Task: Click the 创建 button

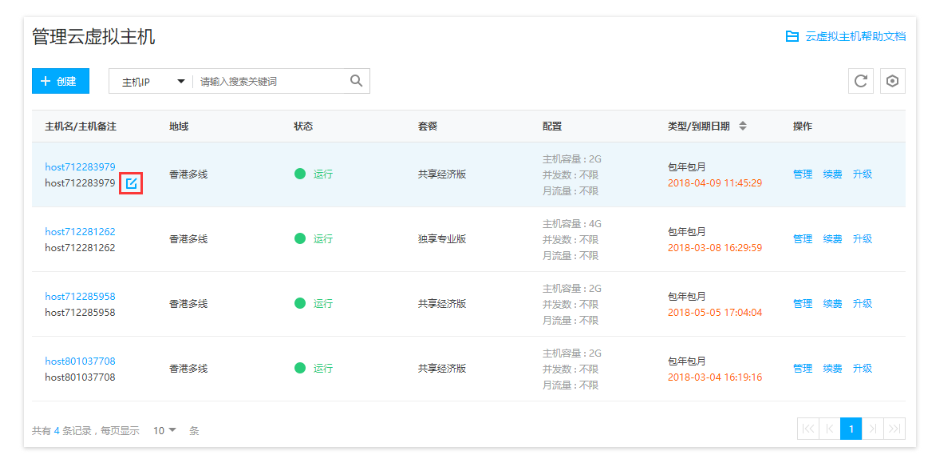Action: click(x=60, y=81)
